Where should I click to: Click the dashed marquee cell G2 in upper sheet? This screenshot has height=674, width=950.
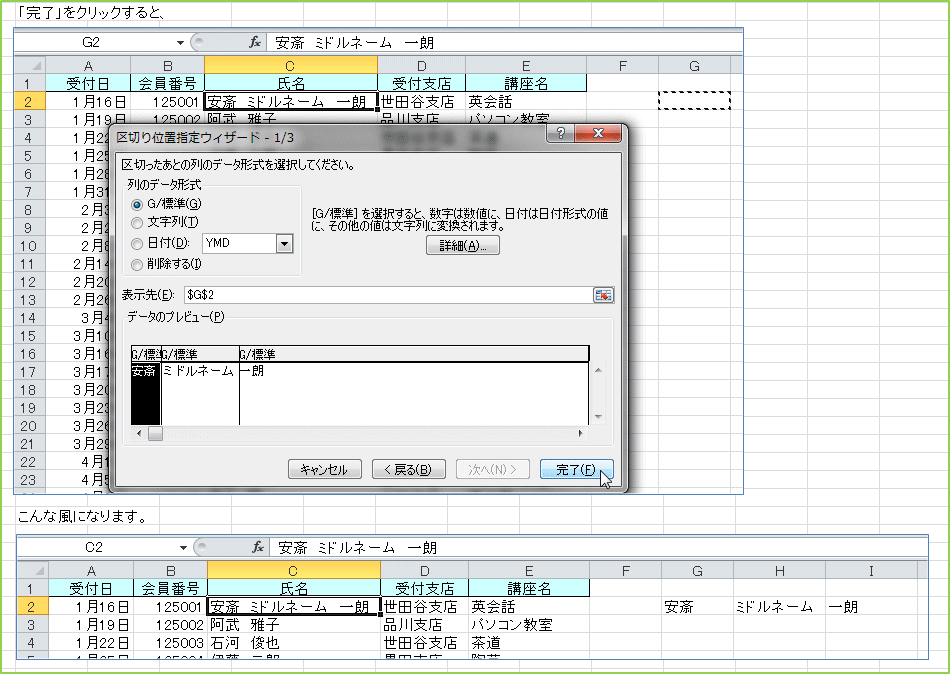pyautogui.click(x=694, y=101)
